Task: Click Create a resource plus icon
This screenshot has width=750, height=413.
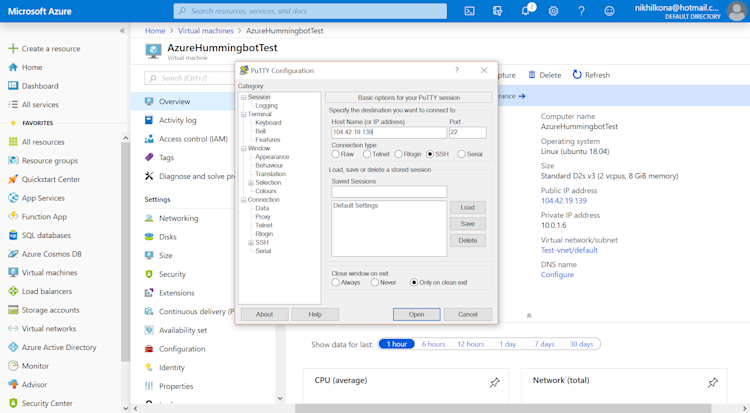Action: 13,48
